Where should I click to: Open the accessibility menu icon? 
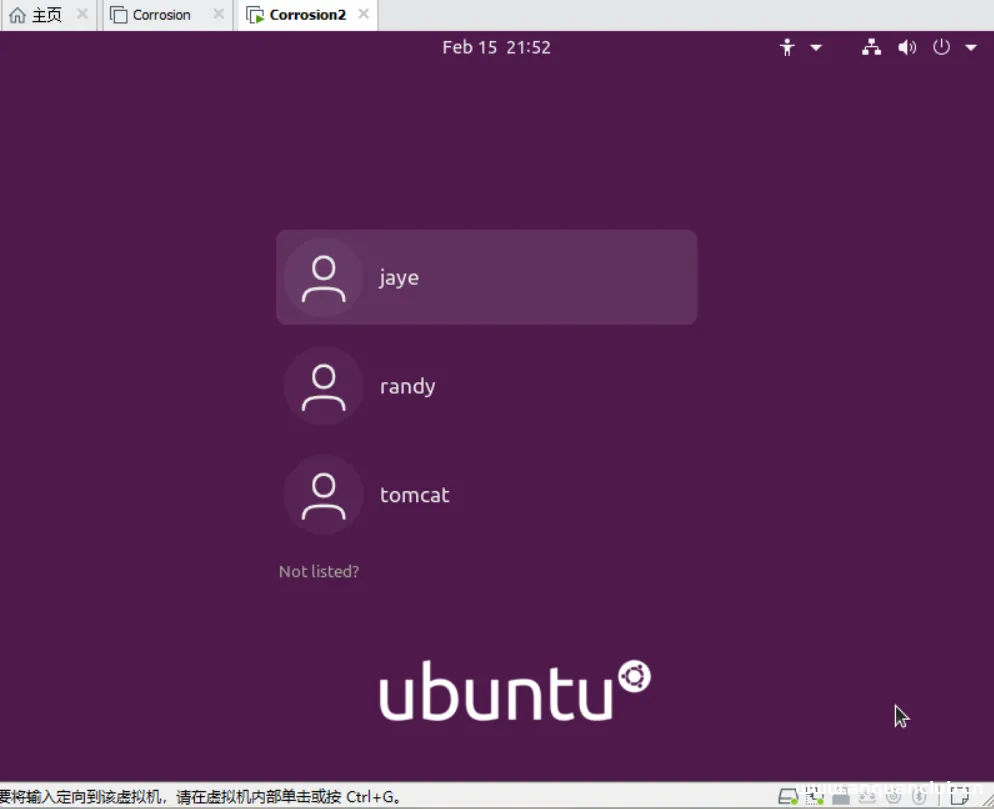pyautogui.click(x=787, y=47)
